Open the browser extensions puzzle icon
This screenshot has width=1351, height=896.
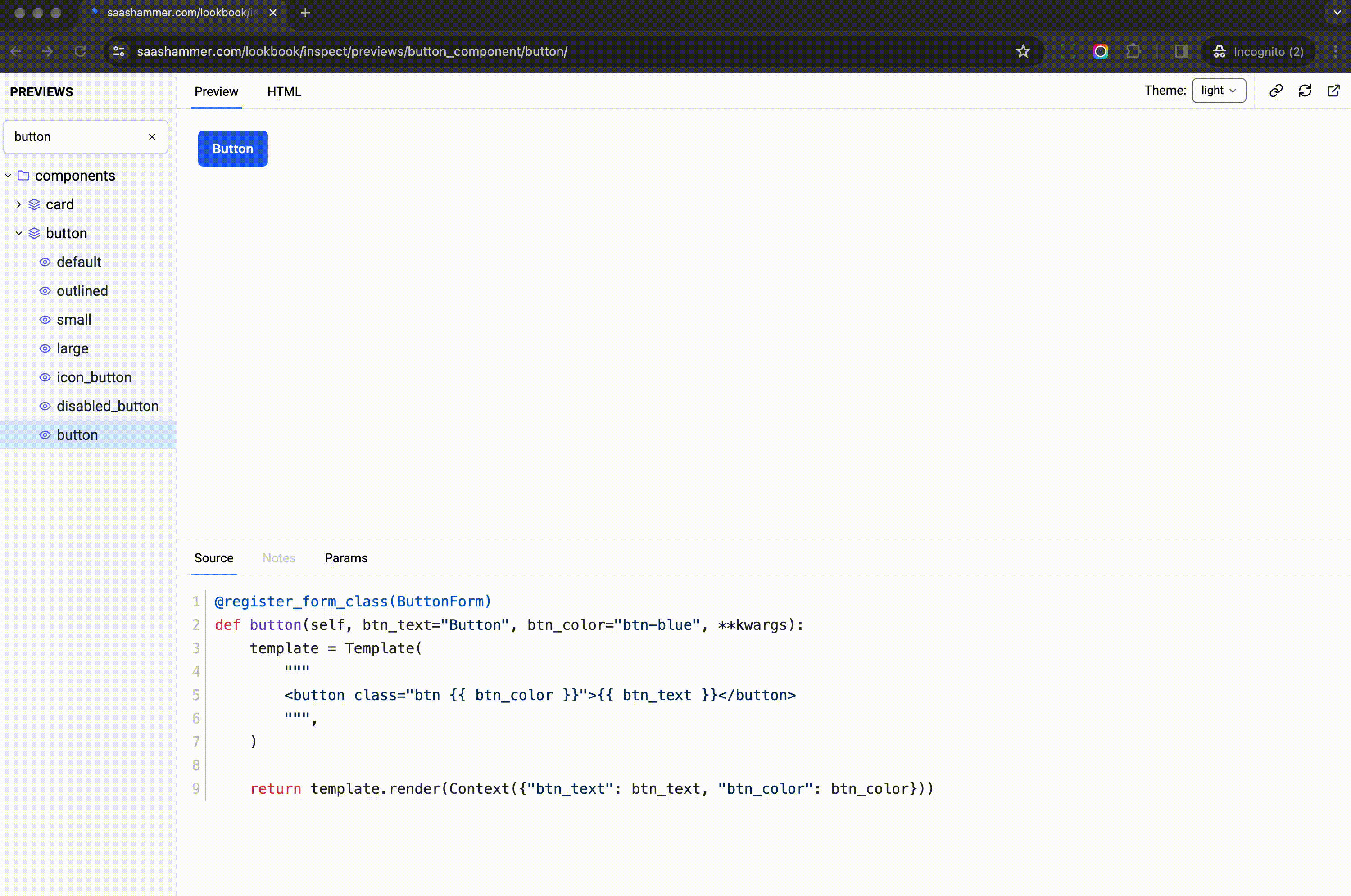(1133, 51)
